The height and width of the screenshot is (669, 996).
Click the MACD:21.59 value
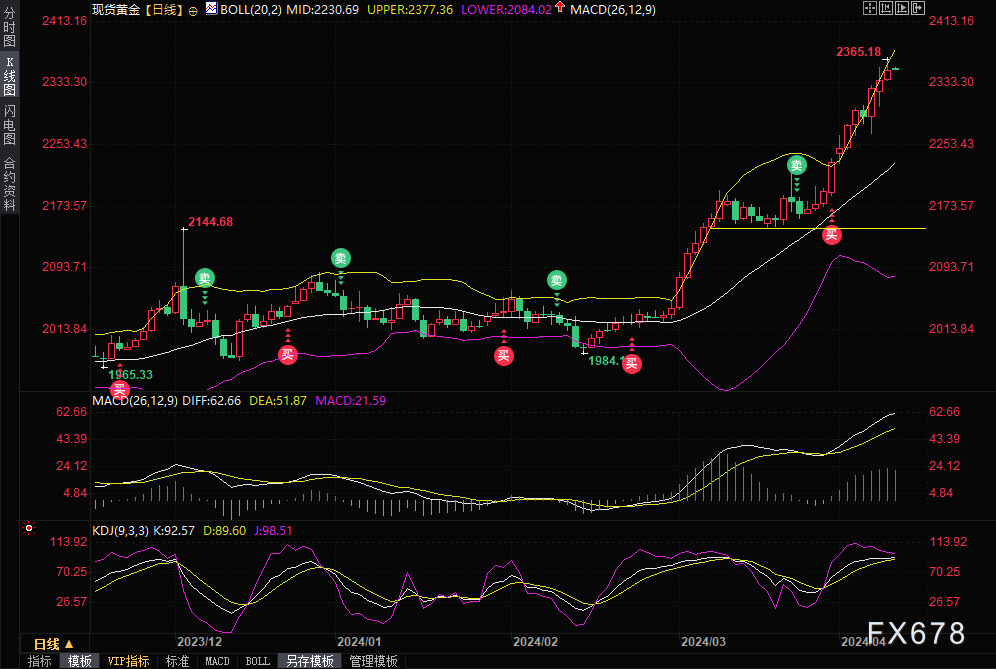pos(351,401)
